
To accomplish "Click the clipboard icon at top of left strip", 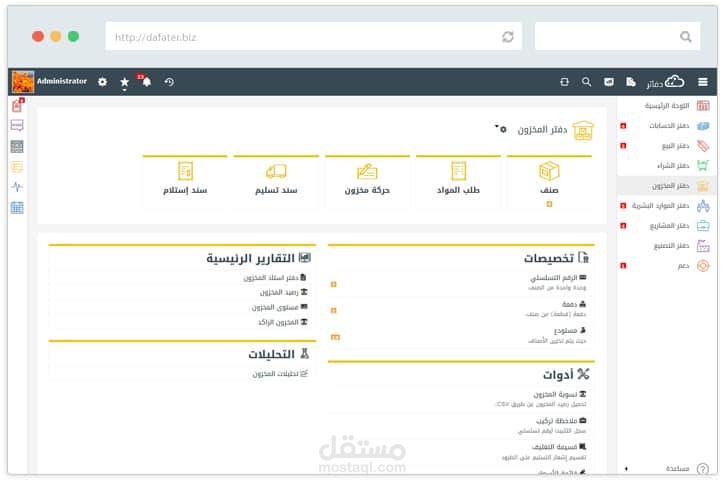I will pos(17,106).
